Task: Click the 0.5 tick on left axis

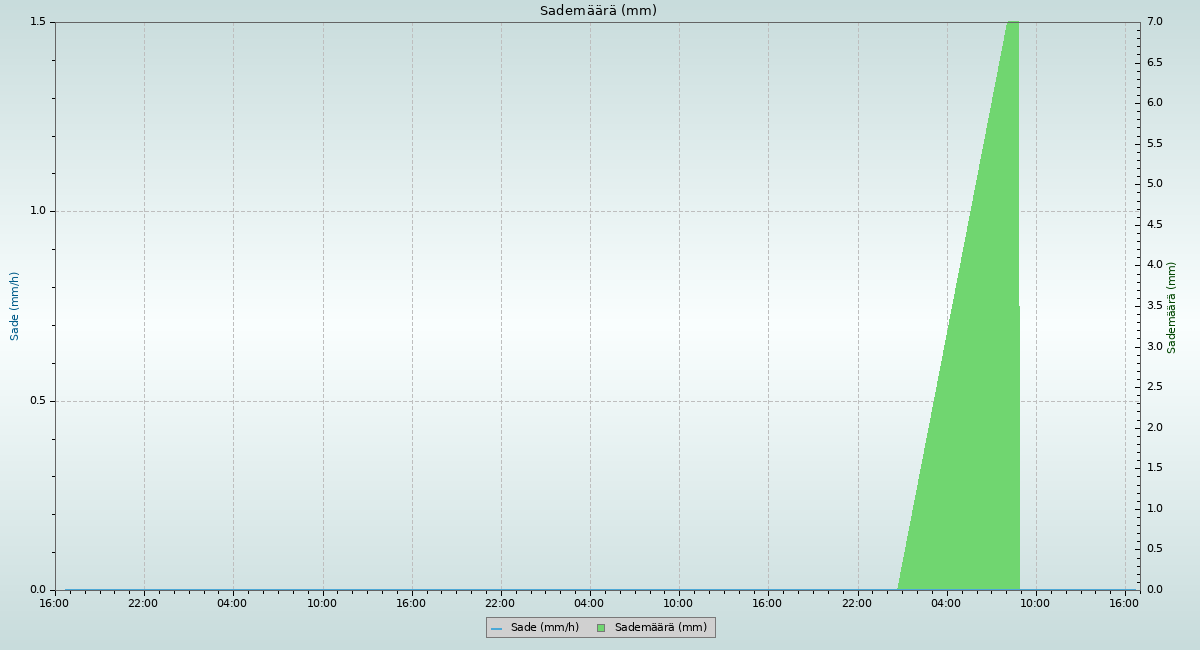Action: 39,401
